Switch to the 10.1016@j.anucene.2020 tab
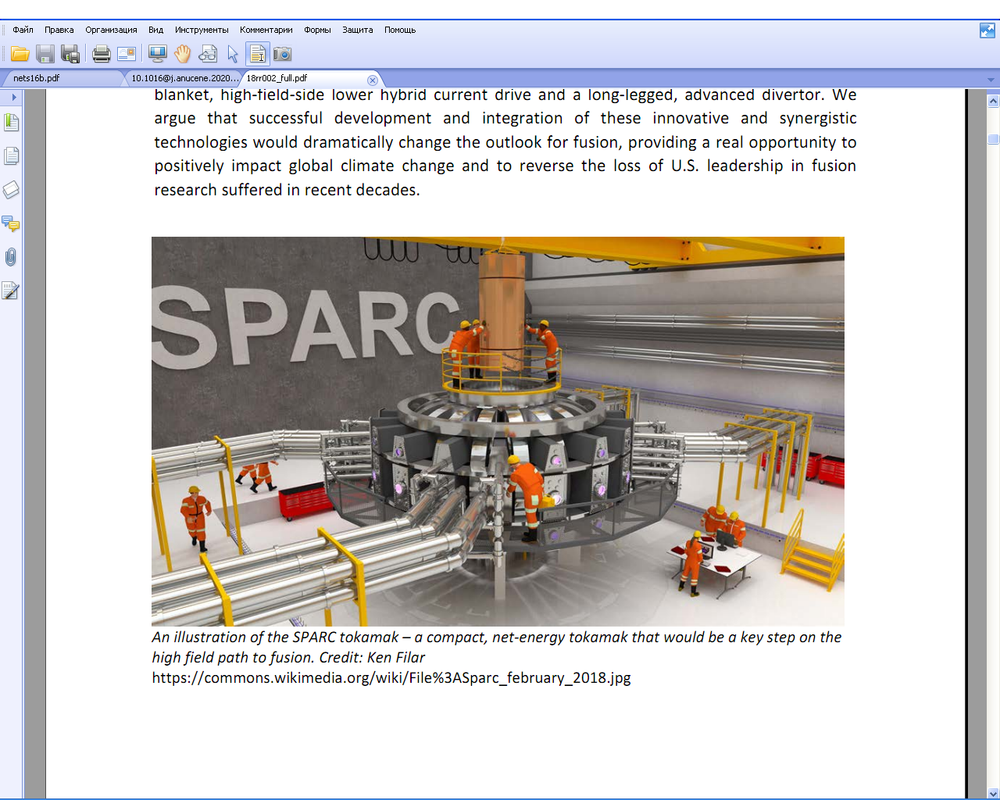Viewport: 1000px width, 800px height. (x=184, y=78)
